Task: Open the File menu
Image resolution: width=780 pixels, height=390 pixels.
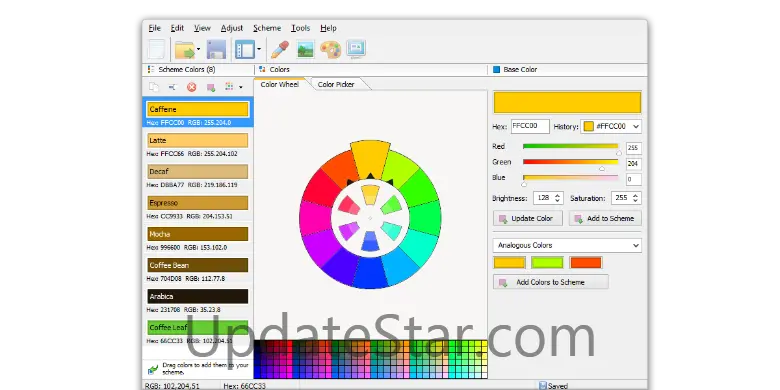Action: point(154,28)
